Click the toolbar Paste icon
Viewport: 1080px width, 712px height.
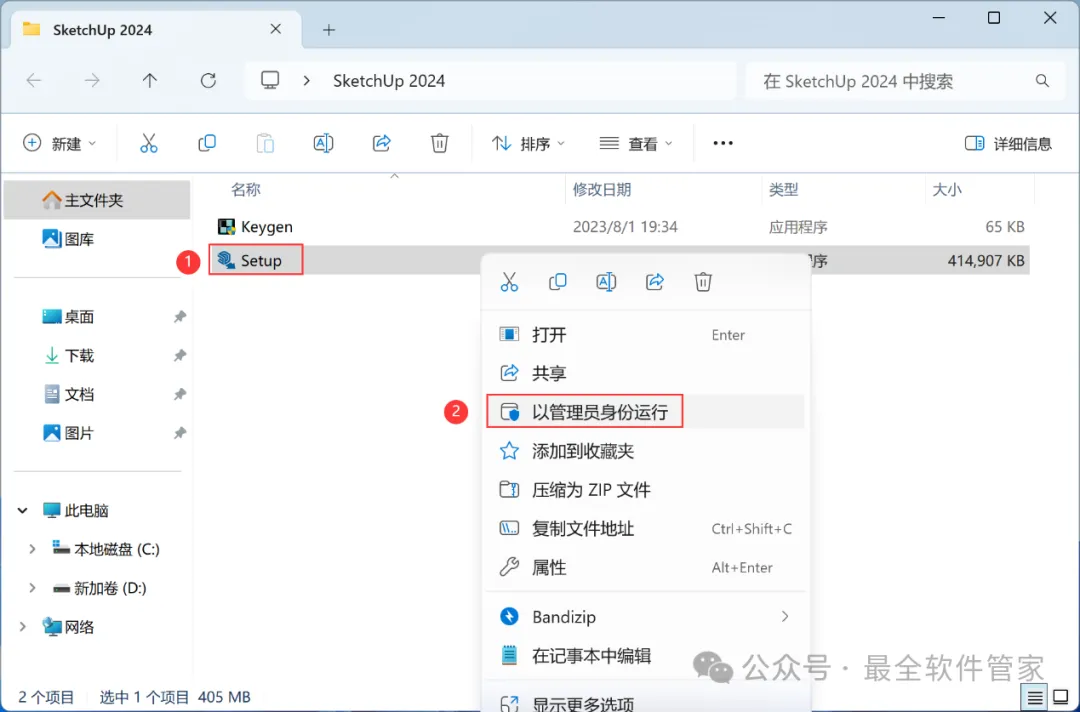coord(265,143)
